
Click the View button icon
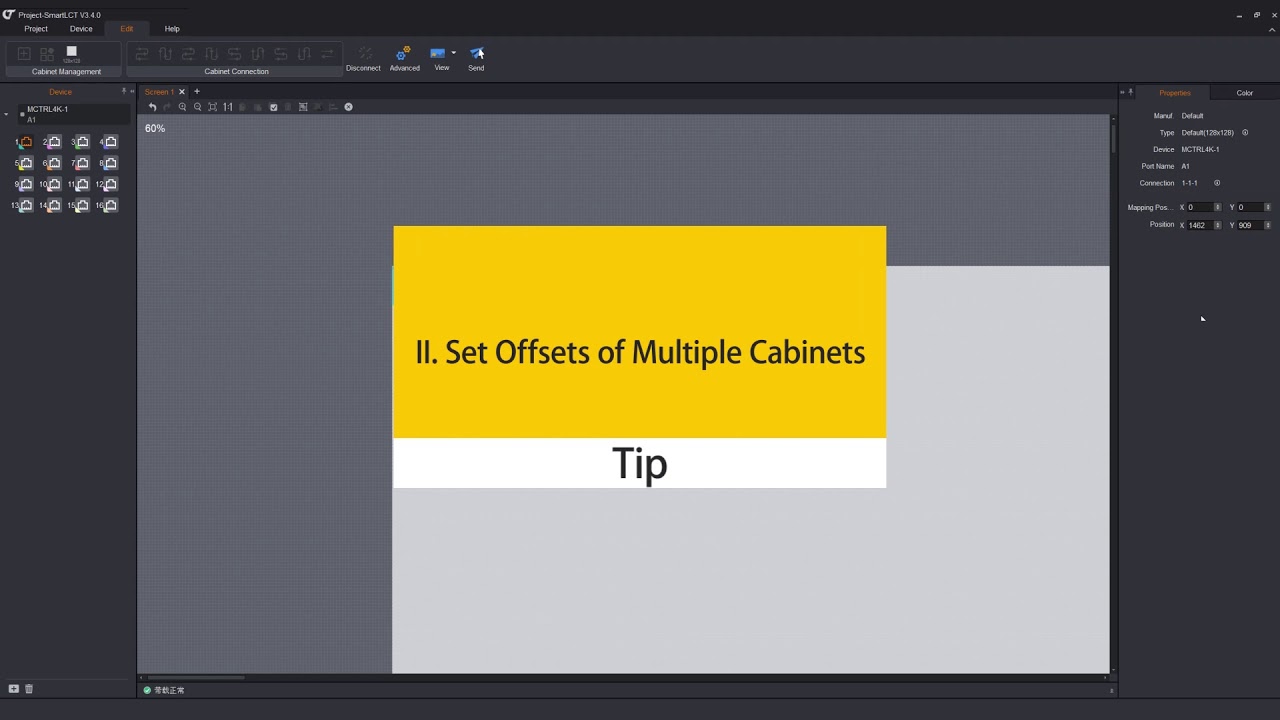point(438,53)
